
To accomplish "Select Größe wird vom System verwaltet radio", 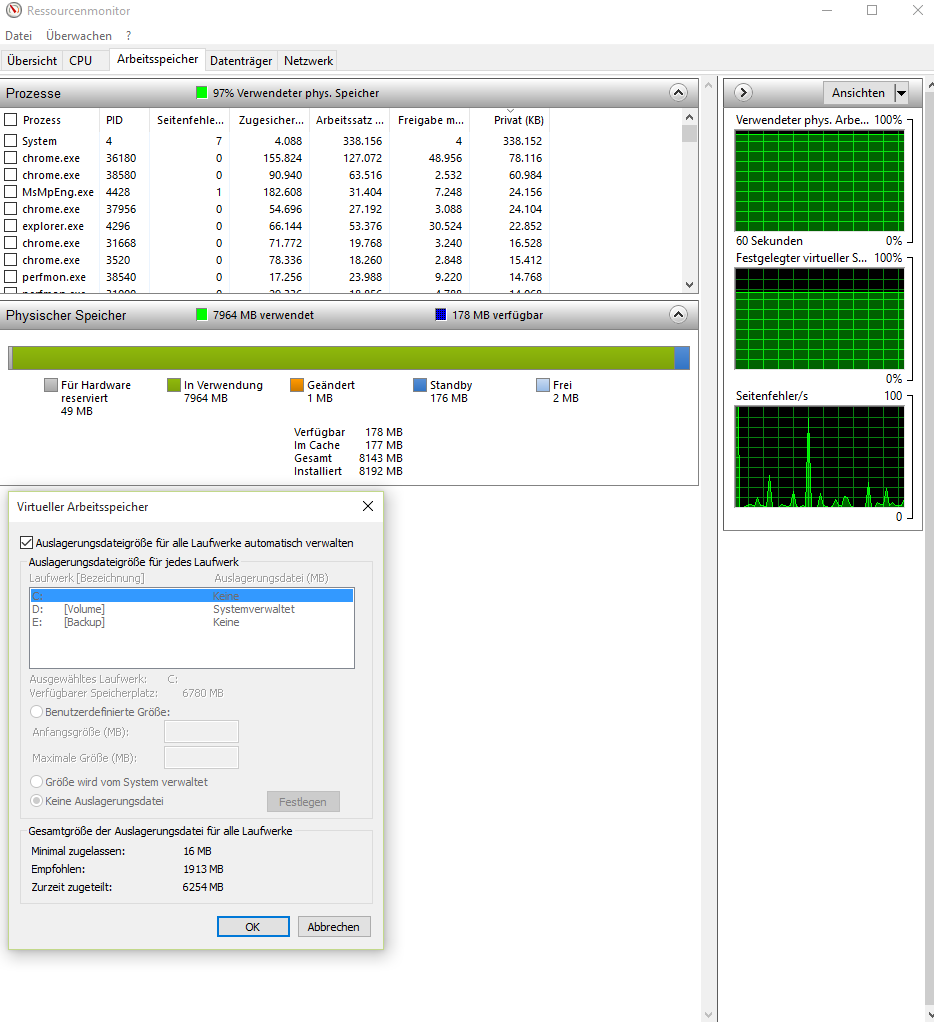I will click(36, 781).
